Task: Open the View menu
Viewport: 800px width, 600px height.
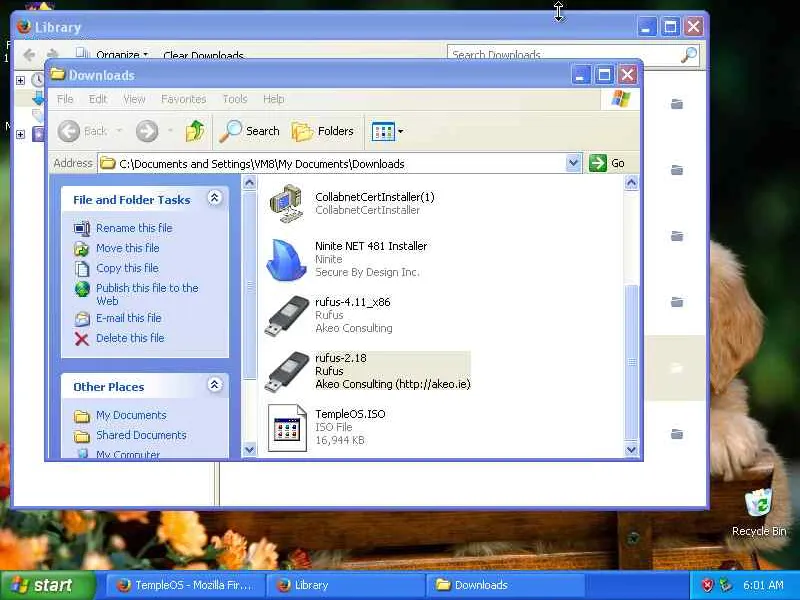Action: pos(134,99)
